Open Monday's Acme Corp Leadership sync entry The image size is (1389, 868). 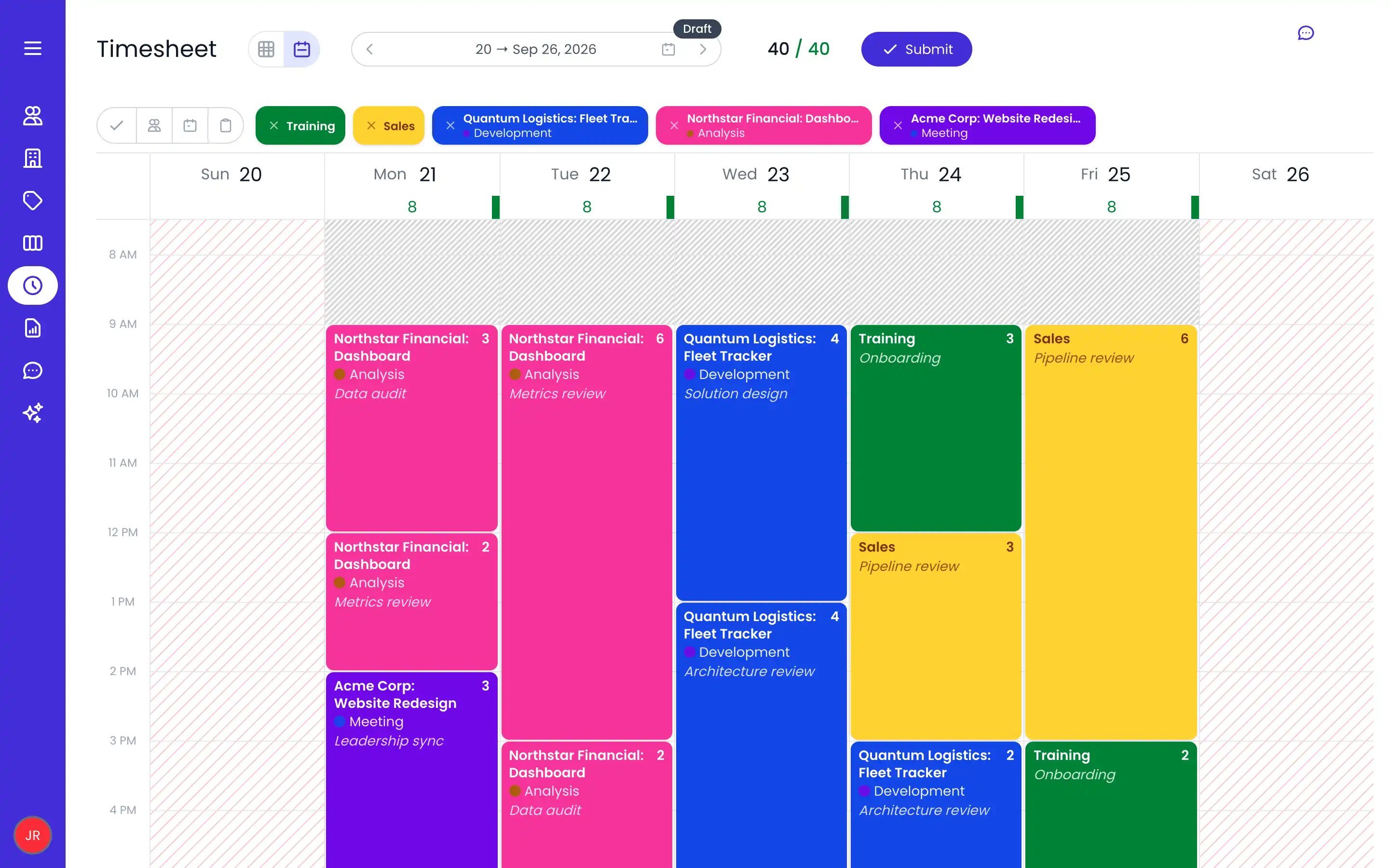pyautogui.click(x=411, y=771)
